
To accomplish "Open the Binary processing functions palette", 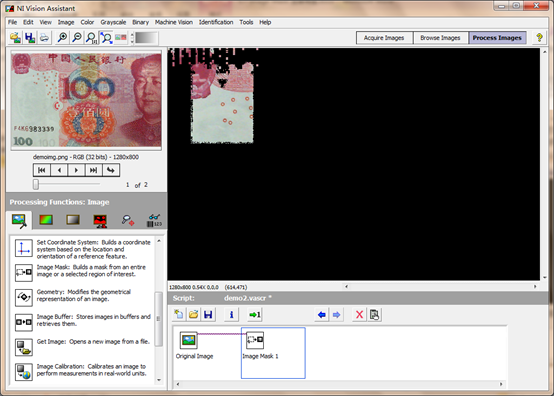I will pos(100,220).
